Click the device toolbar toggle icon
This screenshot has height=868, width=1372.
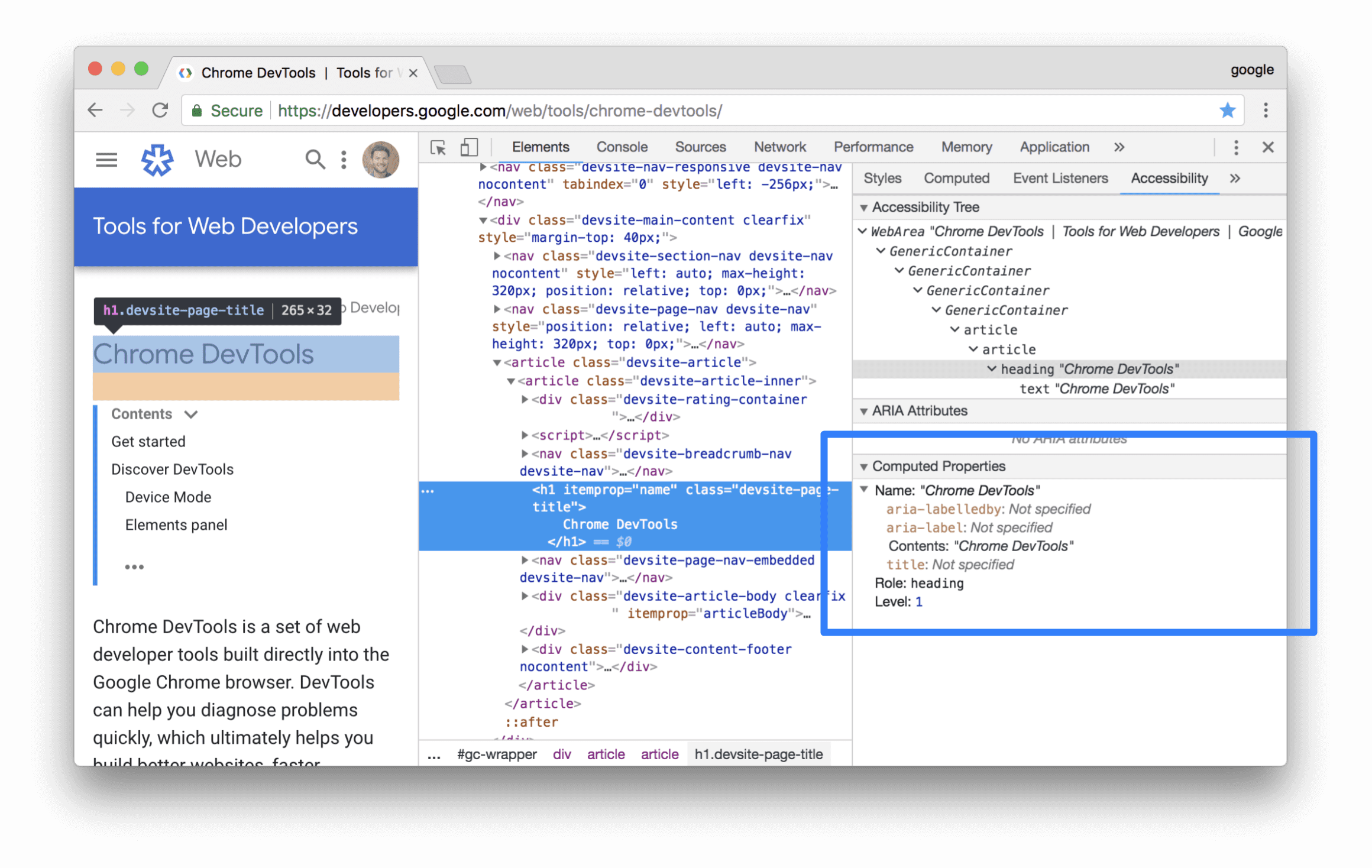(468, 147)
